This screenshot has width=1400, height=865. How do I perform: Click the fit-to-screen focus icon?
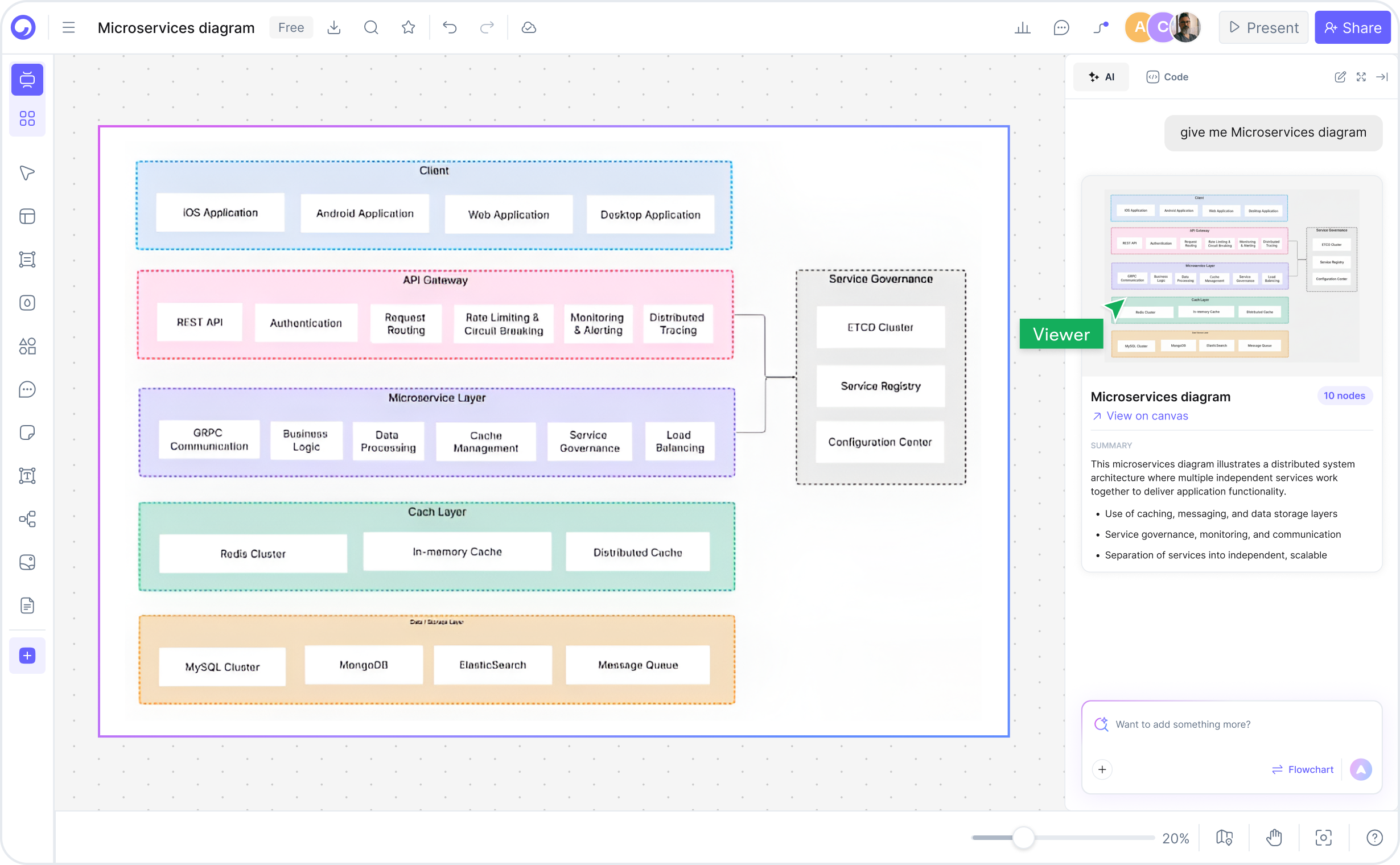tap(1324, 838)
